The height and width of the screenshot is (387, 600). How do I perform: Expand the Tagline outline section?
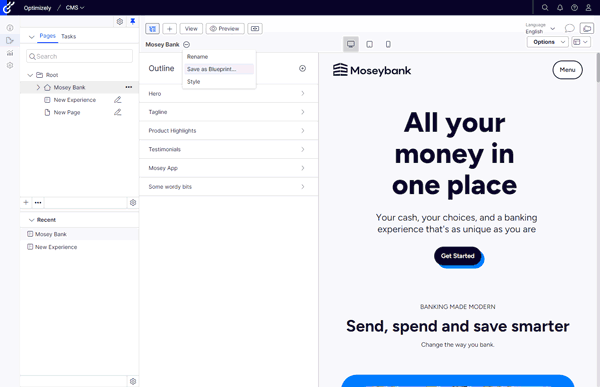click(x=228, y=112)
